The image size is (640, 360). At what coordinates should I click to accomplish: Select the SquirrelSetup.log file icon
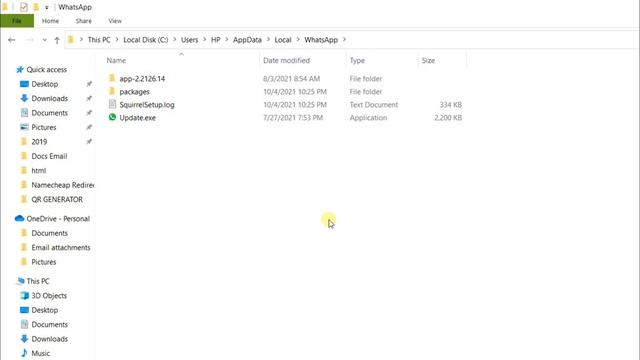pos(112,104)
